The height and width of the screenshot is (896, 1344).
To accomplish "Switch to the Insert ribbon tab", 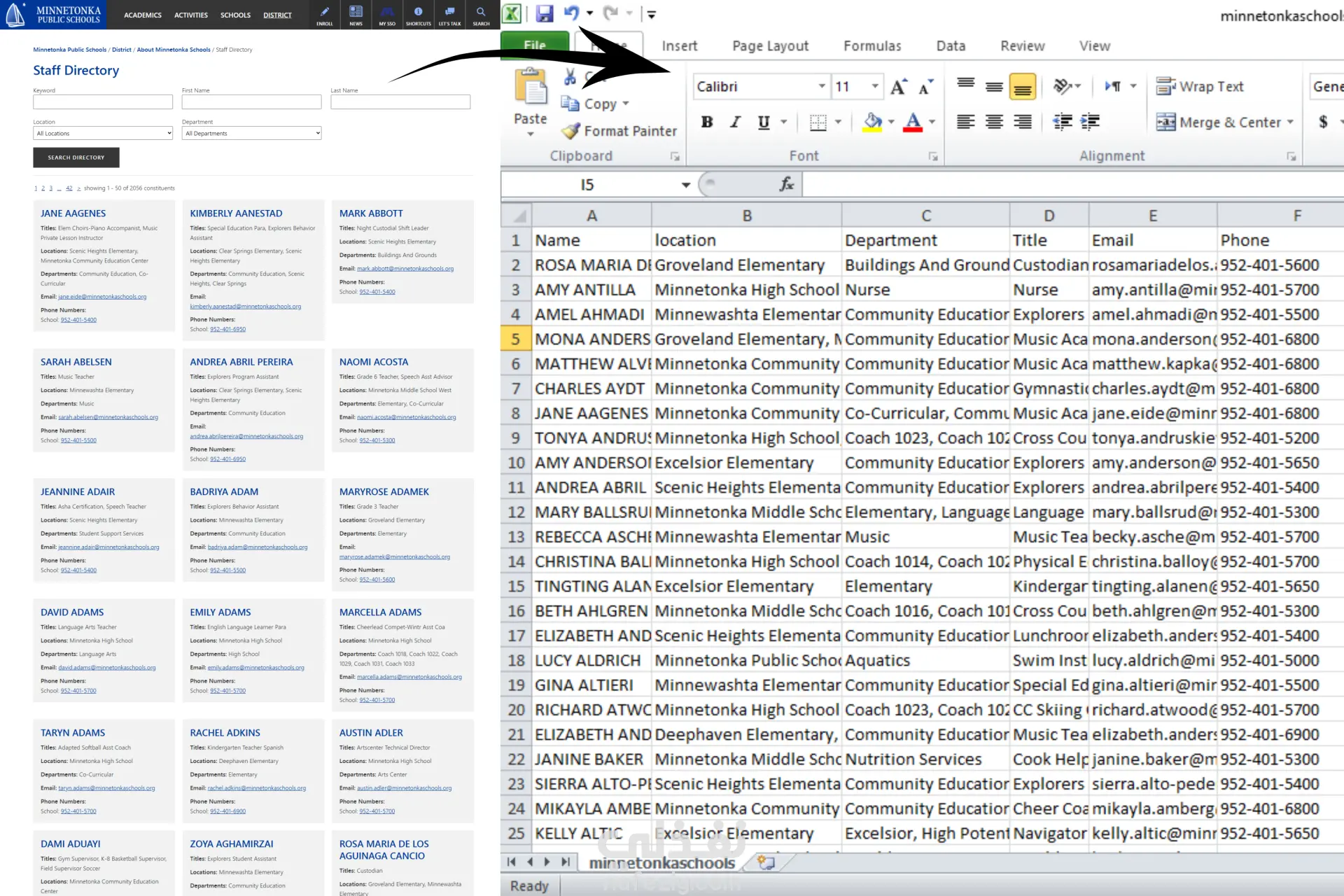I will (680, 46).
